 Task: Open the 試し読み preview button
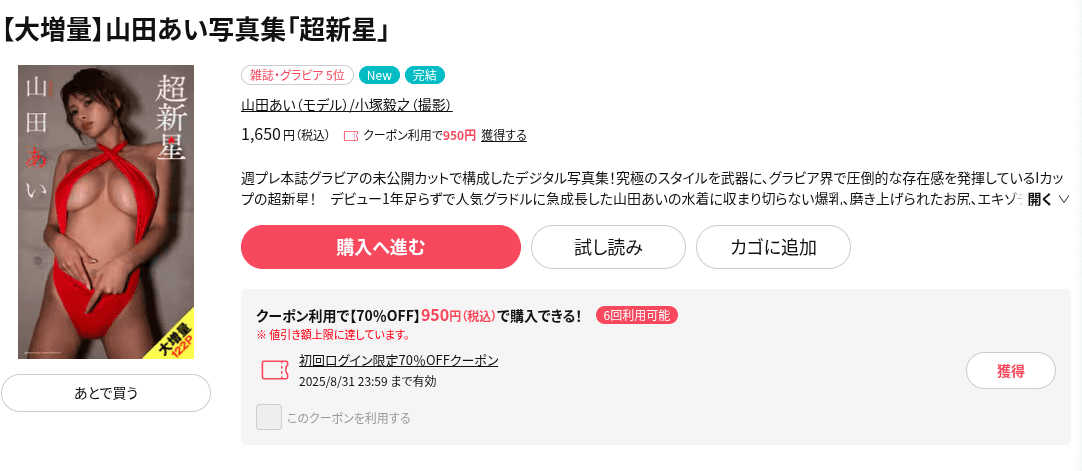(609, 247)
